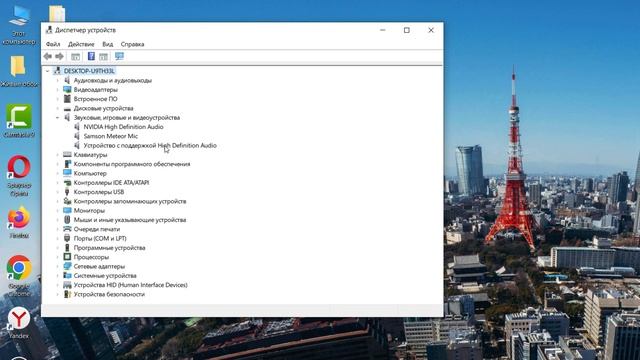
Task: Click the blue Help toolbar icon
Action: (x=91, y=56)
